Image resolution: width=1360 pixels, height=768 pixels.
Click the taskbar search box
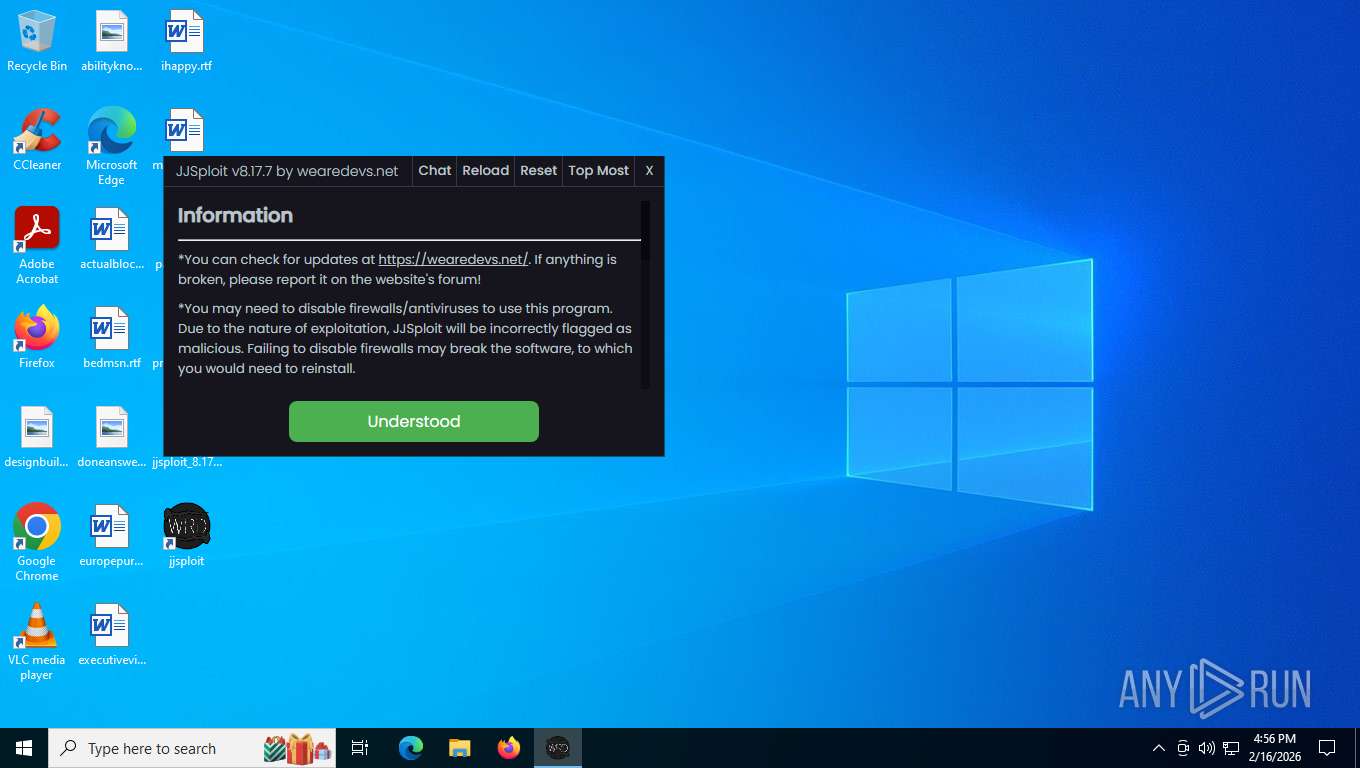[x=192, y=748]
